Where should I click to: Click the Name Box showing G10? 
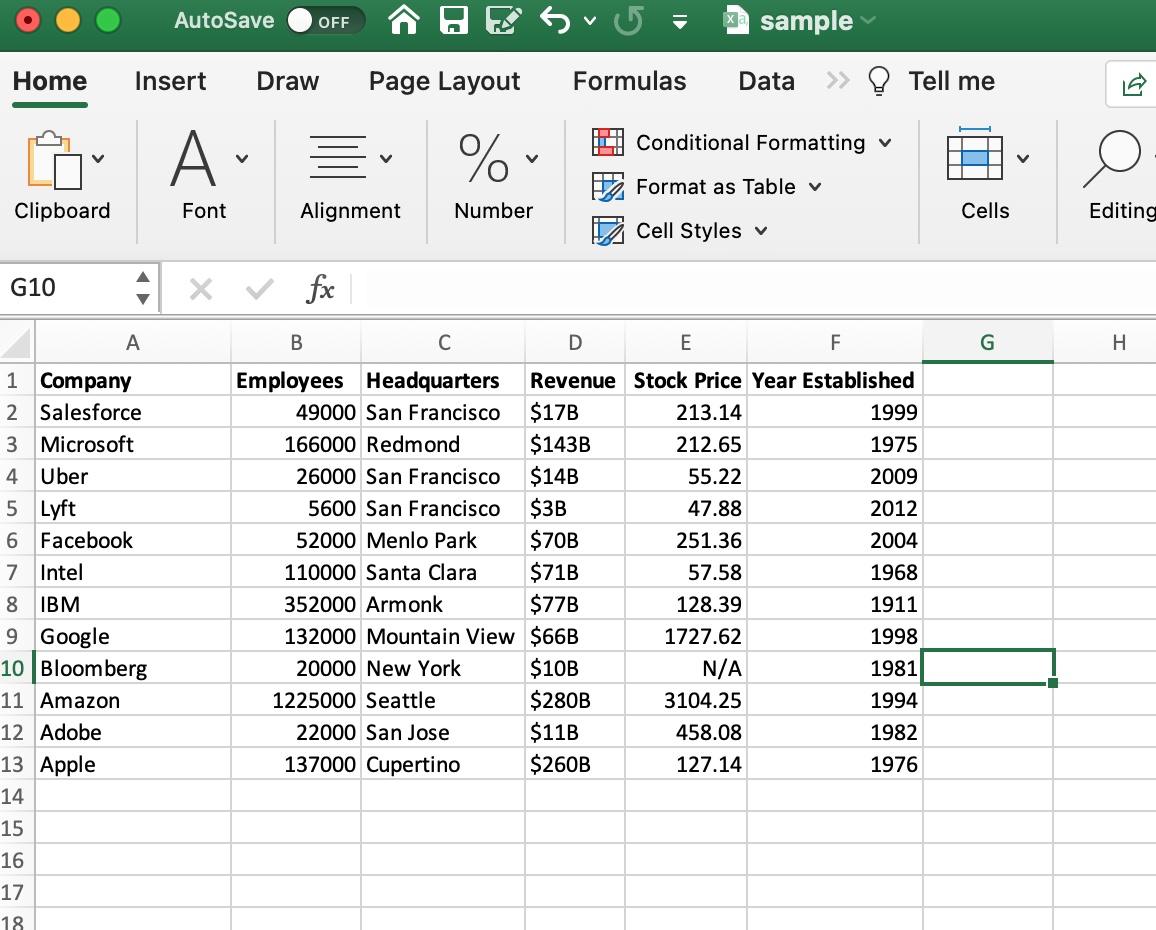pyautogui.click(x=68, y=287)
